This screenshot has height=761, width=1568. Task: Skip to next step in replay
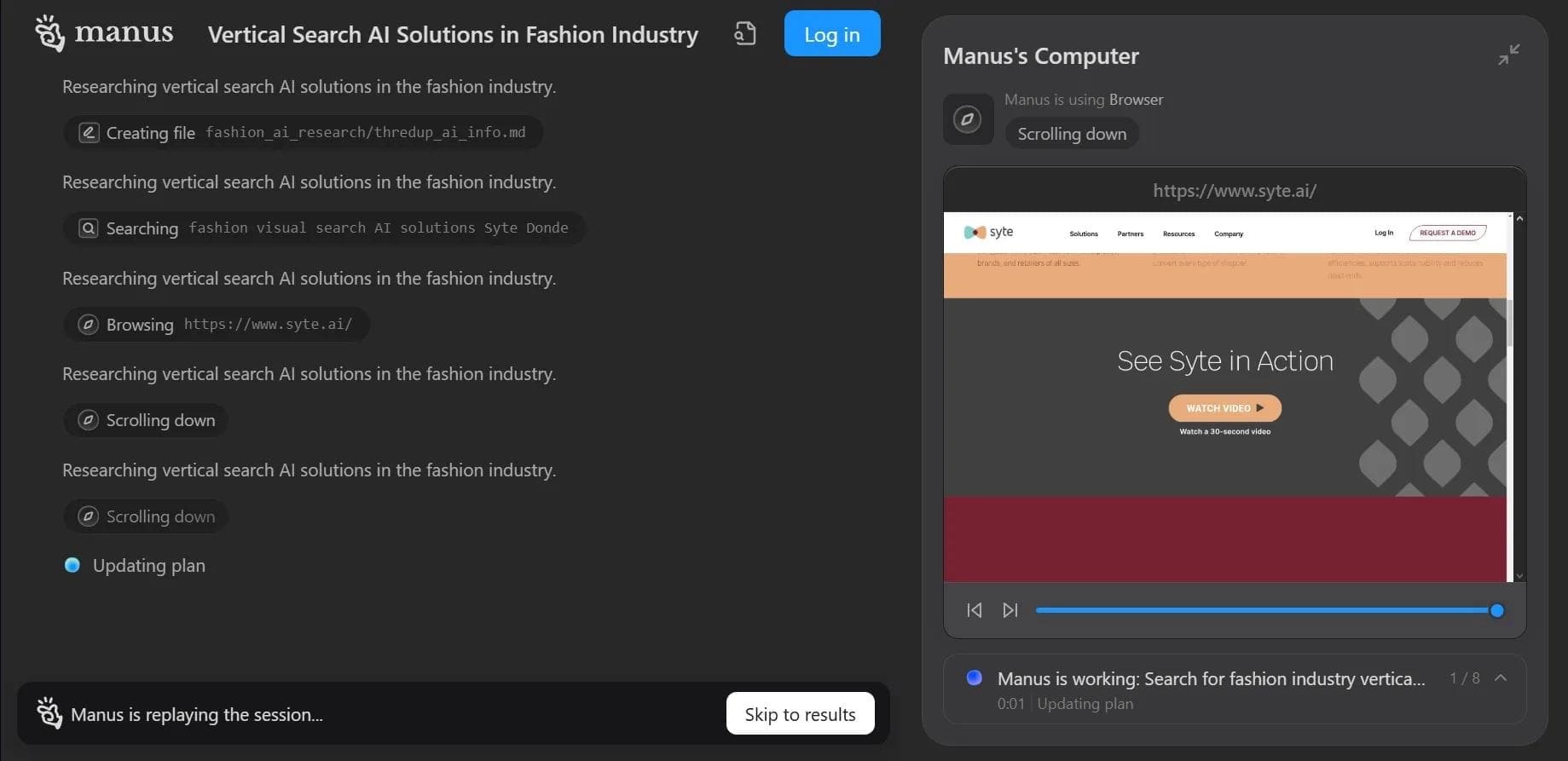point(1010,610)
